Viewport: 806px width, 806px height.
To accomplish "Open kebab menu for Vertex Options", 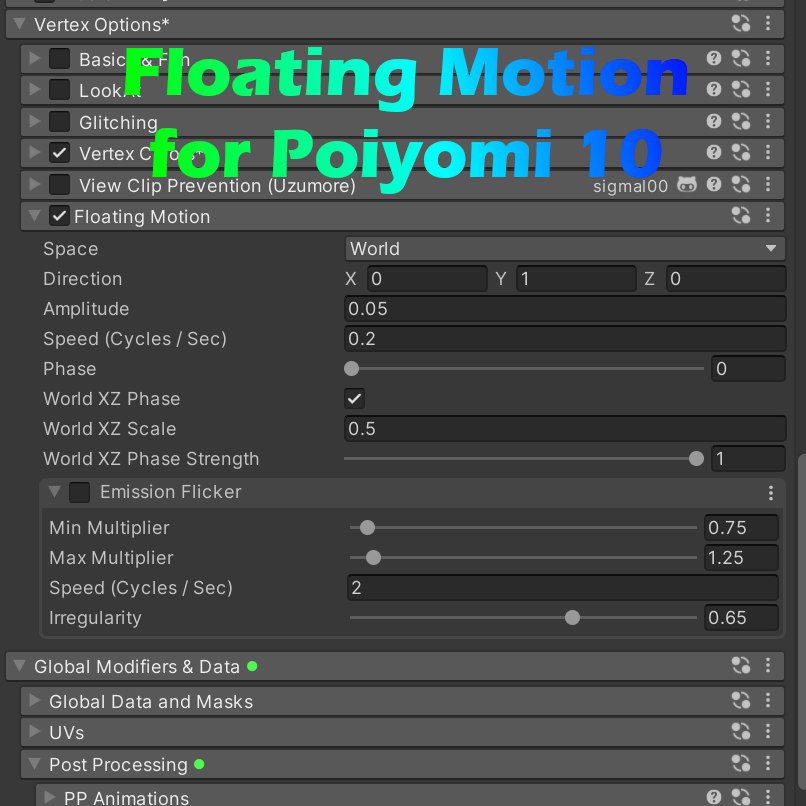I will click(x=767, y=24).
